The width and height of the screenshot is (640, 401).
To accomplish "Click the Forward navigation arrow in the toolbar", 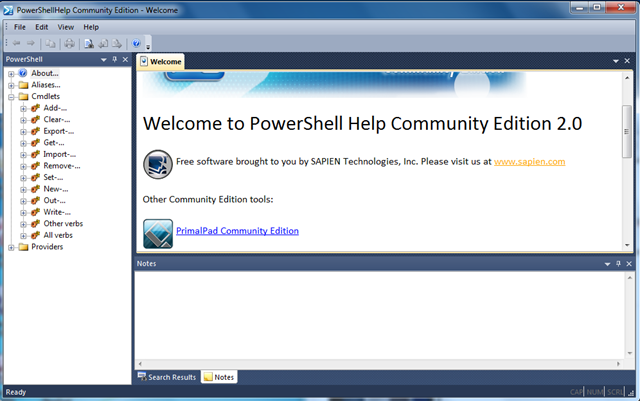I will 31,43.
